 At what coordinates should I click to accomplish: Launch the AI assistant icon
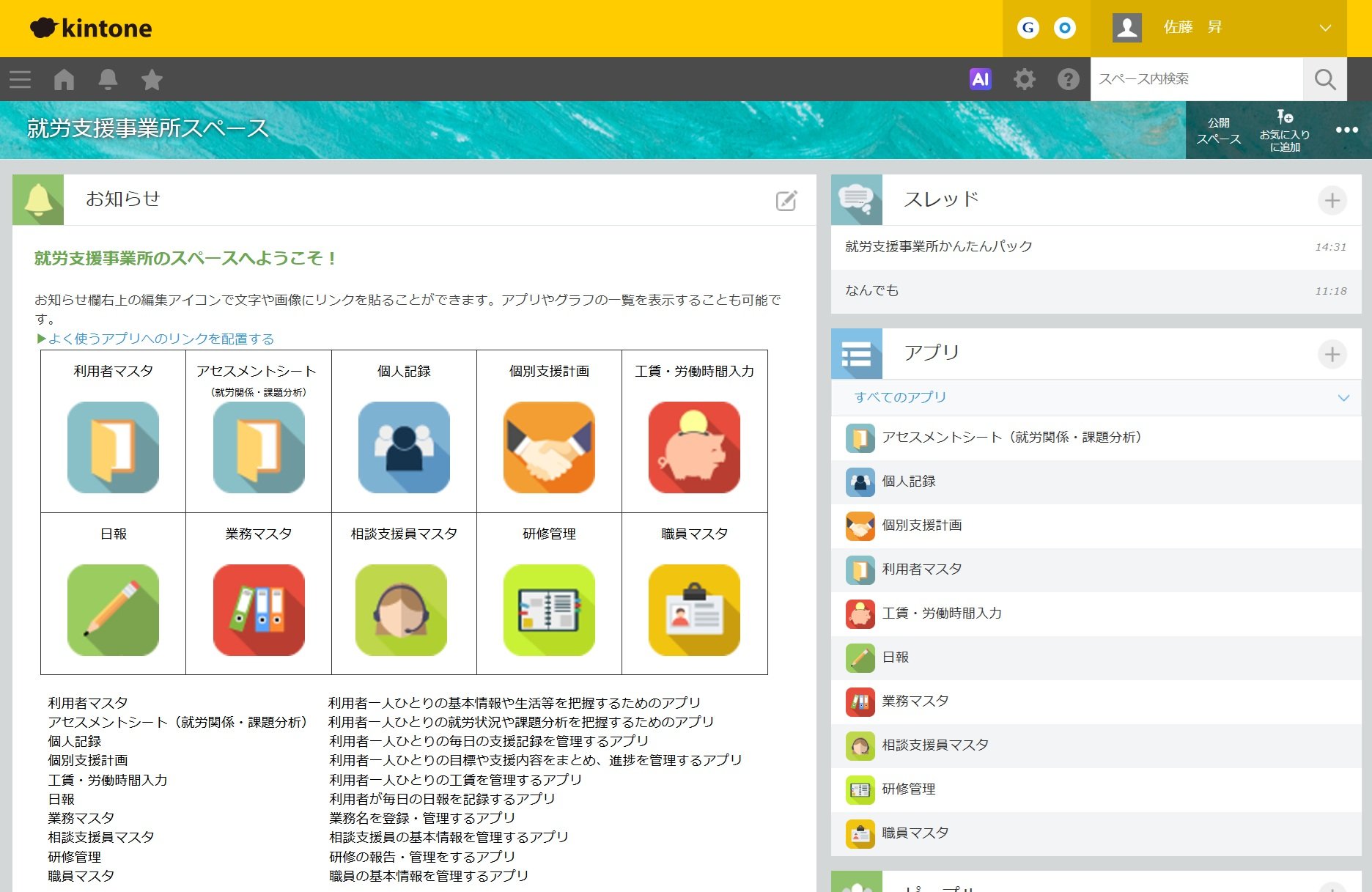[x=980, y=79]
